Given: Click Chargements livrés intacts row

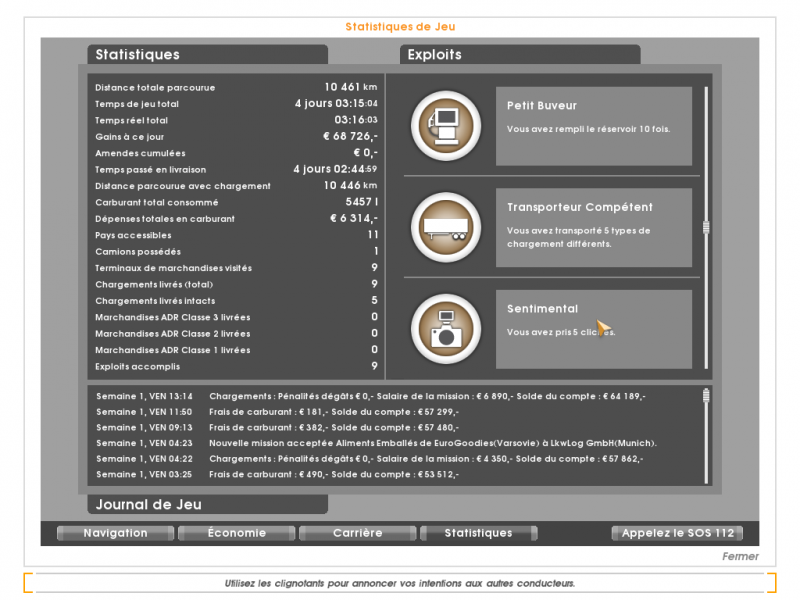Looking at the screenshot, I should pos(236,301).
